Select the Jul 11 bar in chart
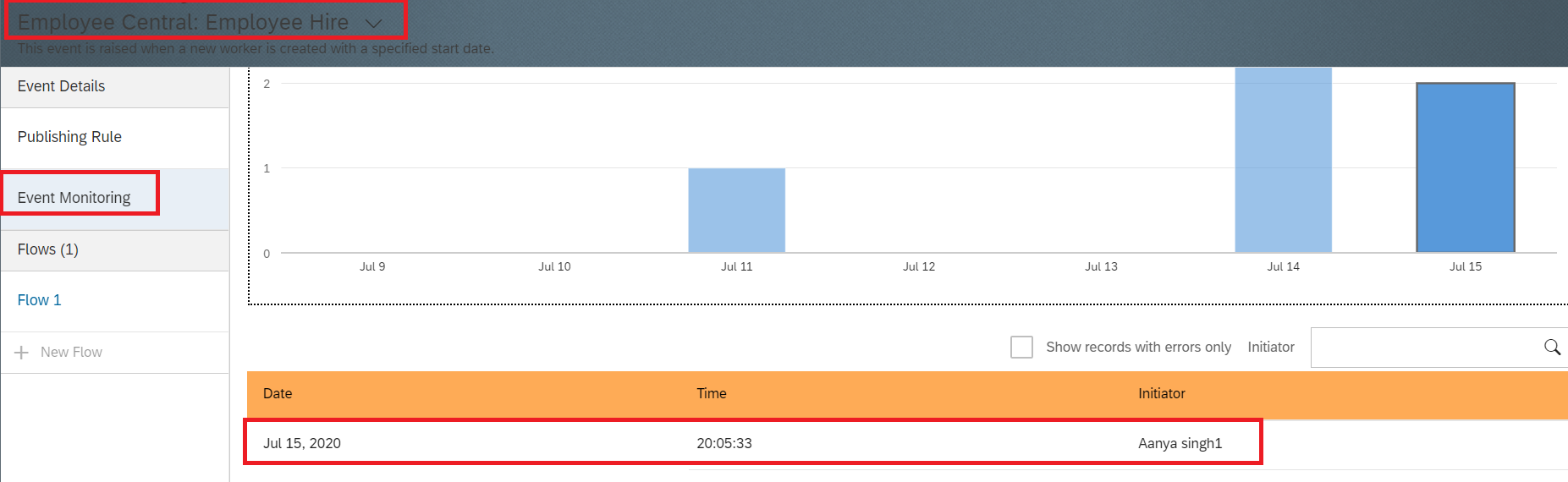 coord(736,210)
